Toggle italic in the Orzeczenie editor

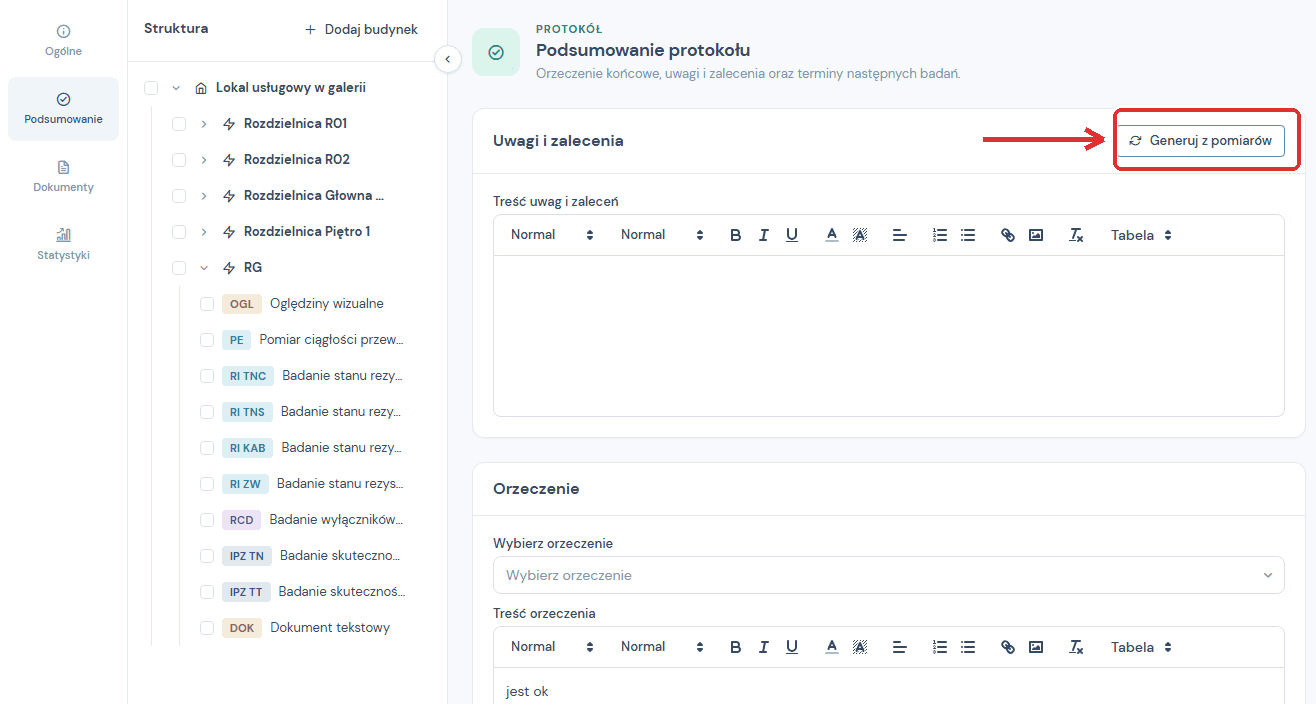point(764,647)
